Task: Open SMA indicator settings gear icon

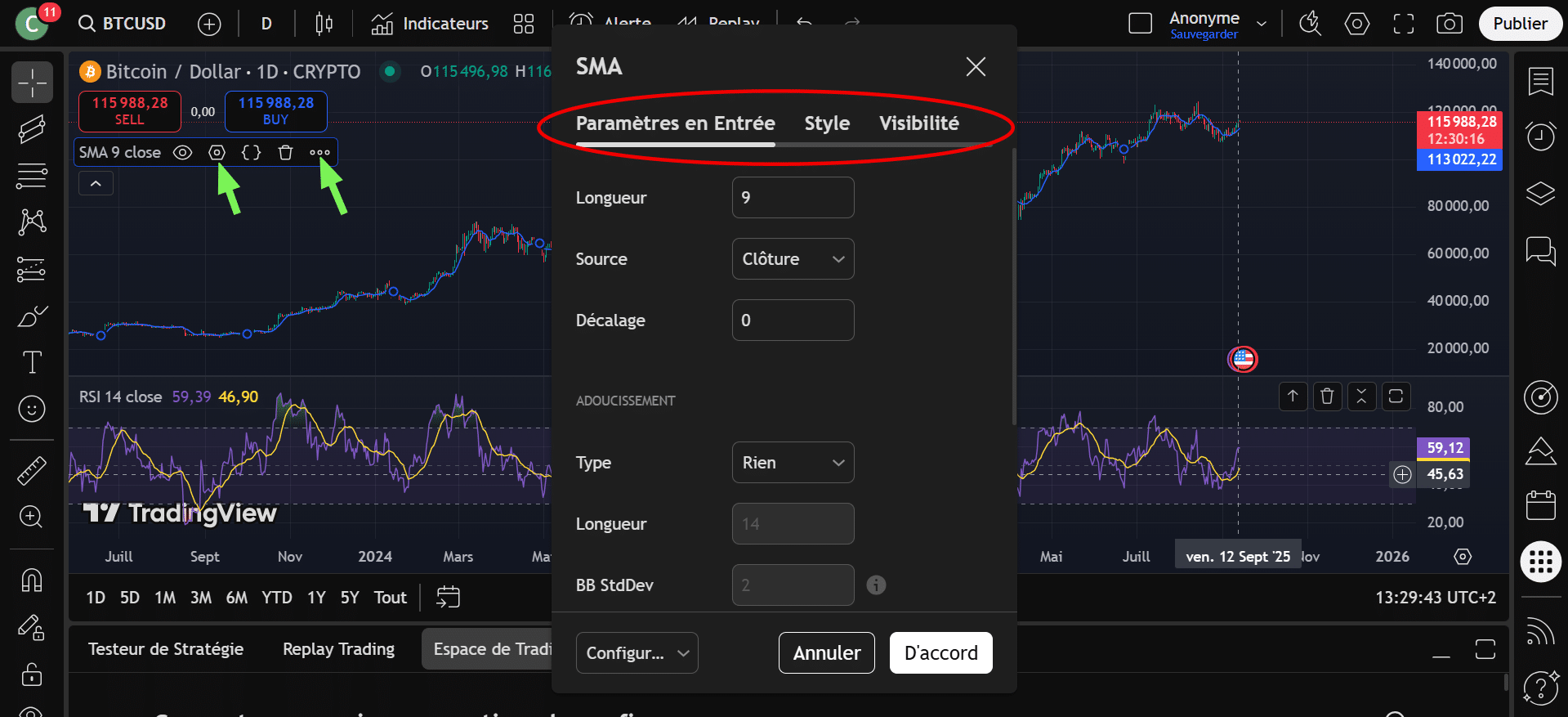Action: 217,153
